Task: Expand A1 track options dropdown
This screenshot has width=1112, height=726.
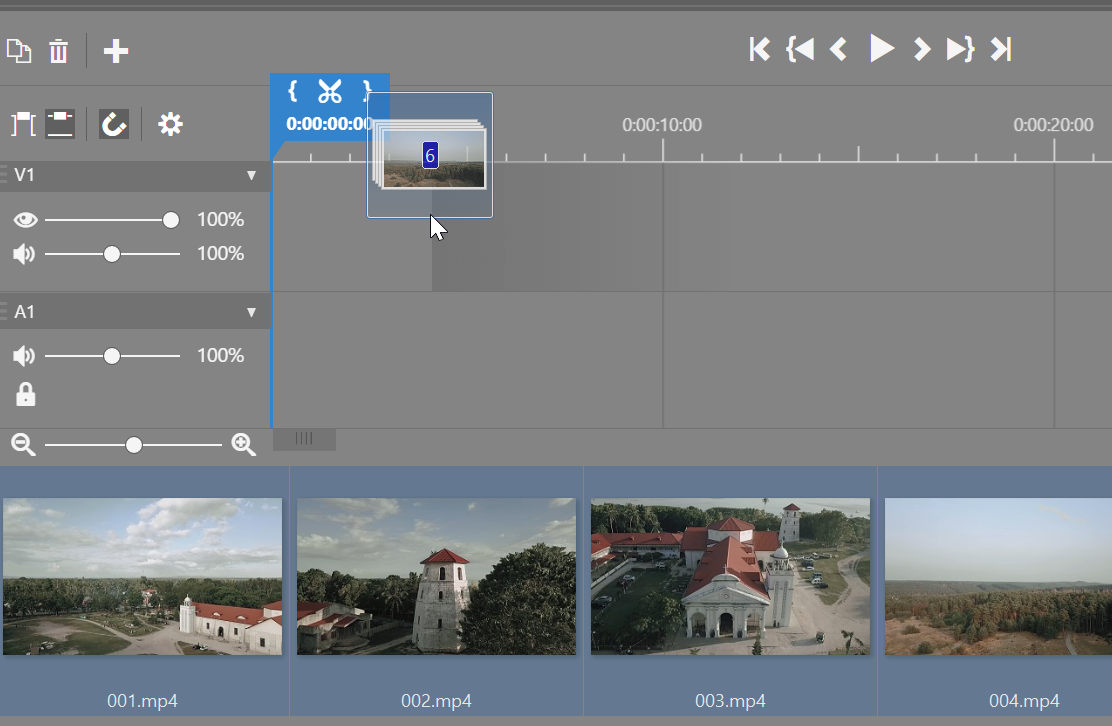Action: 251,312
